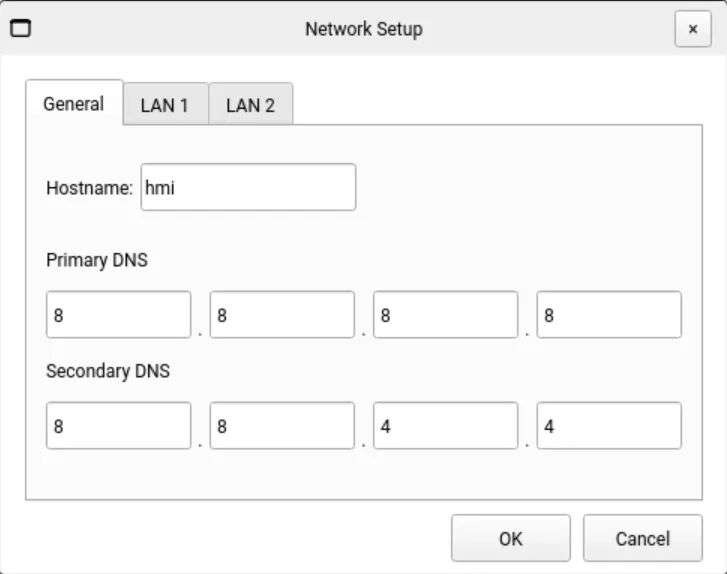Click the last octet of Secondary DNS
Viewport: 727px width, 574px height.
[609, 426]
